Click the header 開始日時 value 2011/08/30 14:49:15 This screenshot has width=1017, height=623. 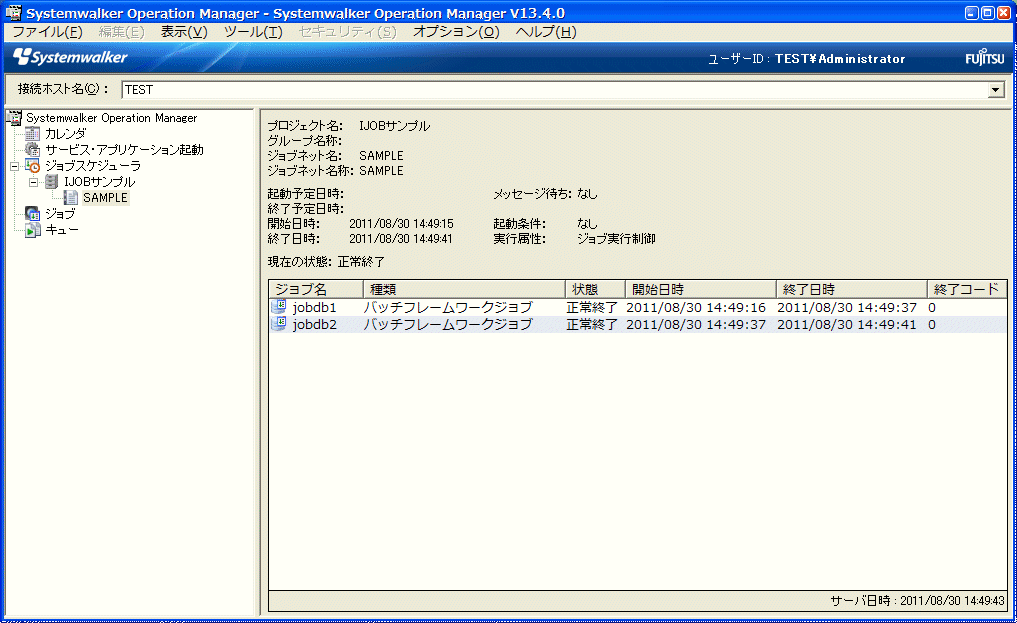pyautogui.click(x=401, y=224)
